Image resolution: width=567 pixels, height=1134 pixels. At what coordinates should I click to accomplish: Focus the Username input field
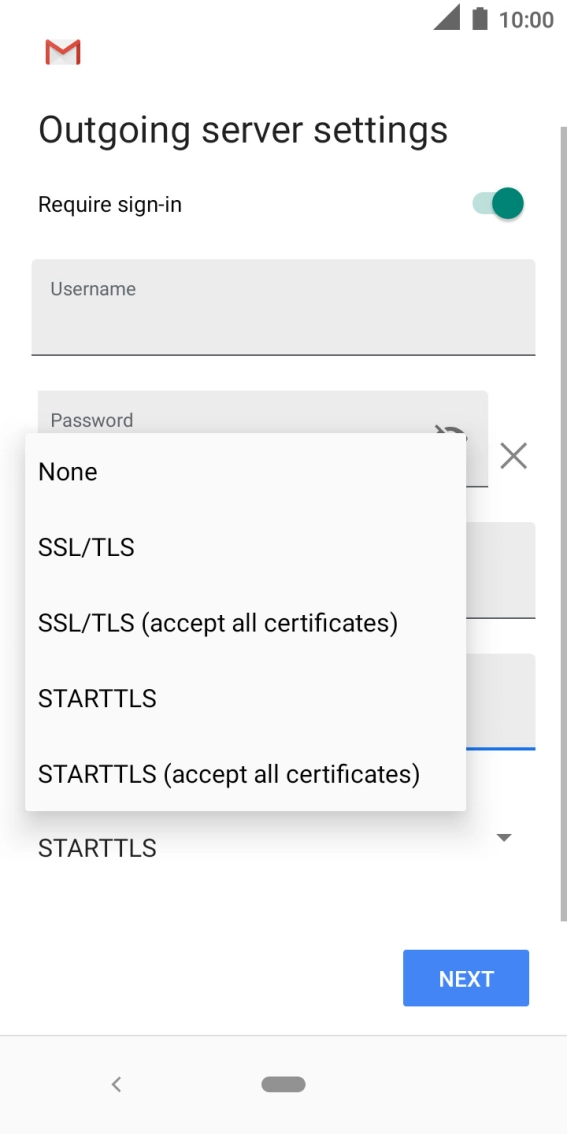click(x=284, y=307)
